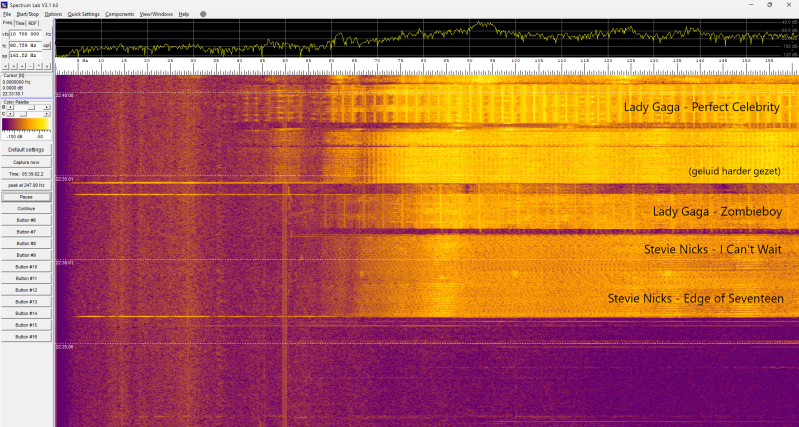Click the 50 Hz mark on the frequency ruler

285,61
